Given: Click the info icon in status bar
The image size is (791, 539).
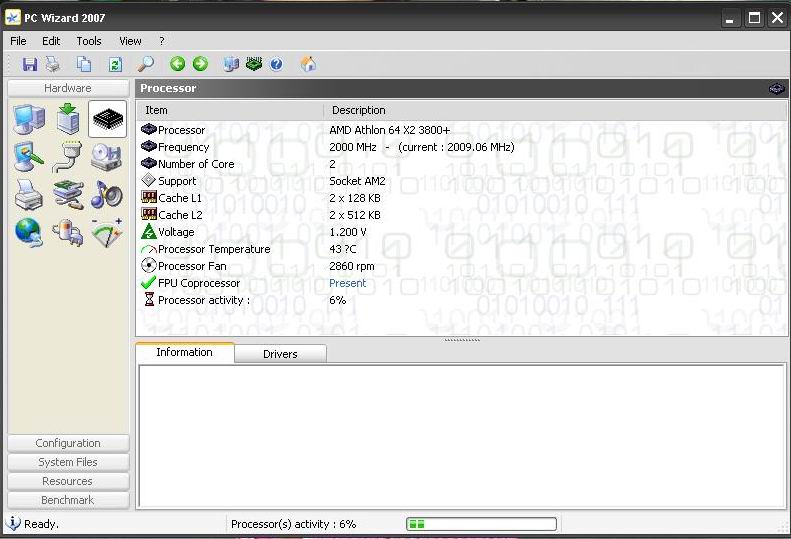Looking at the screenshot, I should [x=13, y=523].
